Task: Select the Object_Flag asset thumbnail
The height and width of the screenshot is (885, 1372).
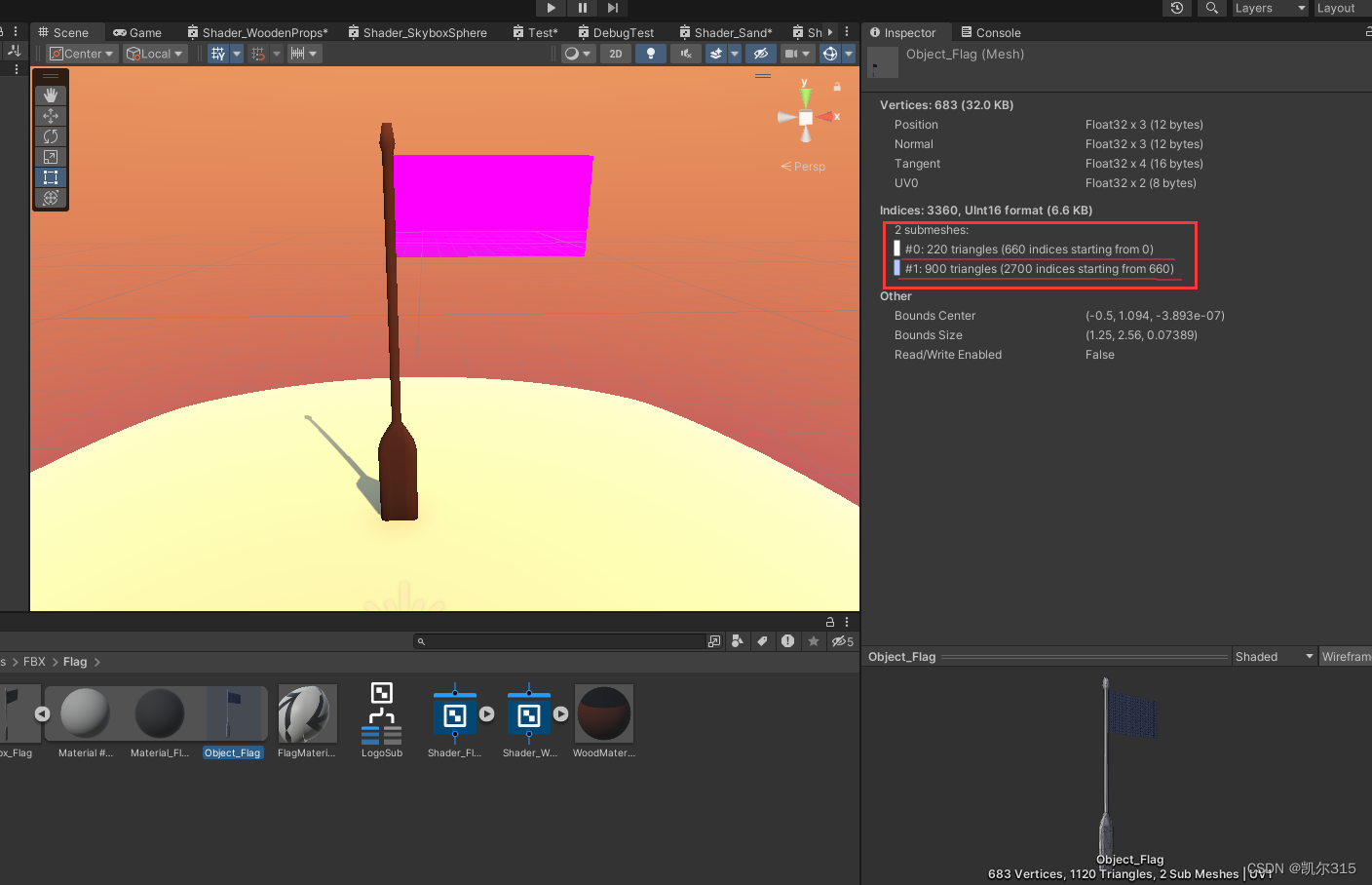Action: tap(233, 712)
